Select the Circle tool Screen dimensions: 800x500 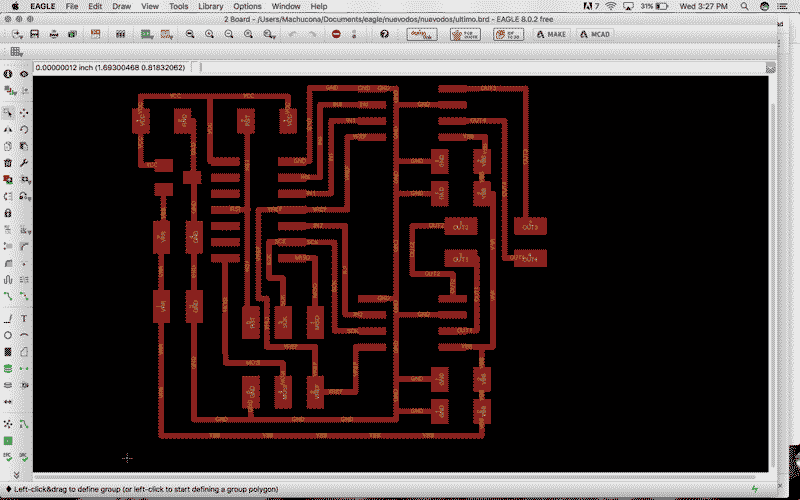[x=8, y=335]
